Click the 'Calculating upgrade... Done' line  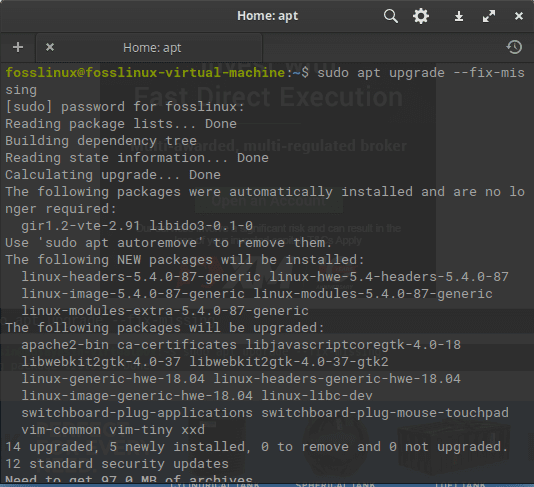coord(113,175)
